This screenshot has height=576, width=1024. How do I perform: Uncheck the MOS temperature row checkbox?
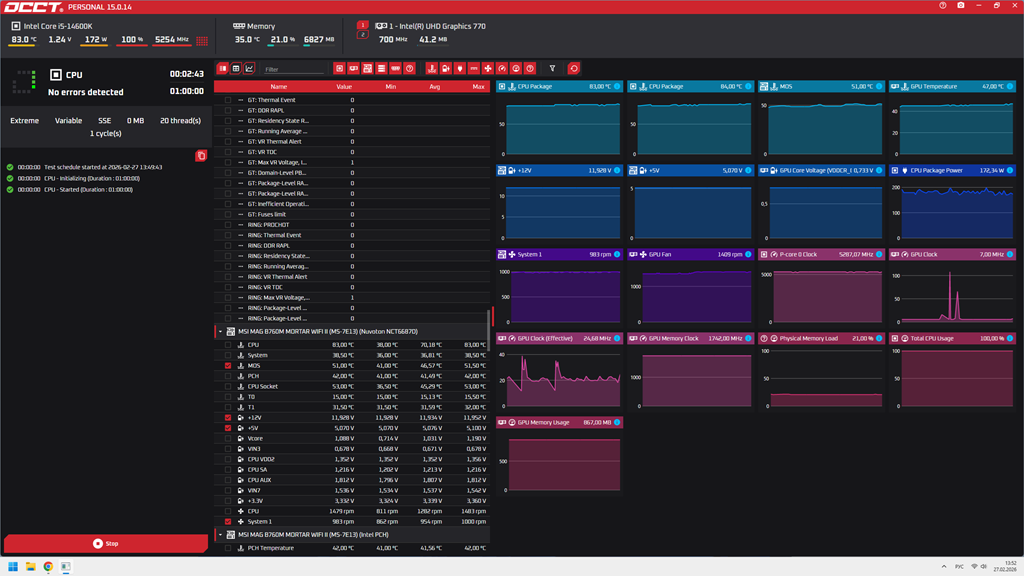(x=228, y=366)
